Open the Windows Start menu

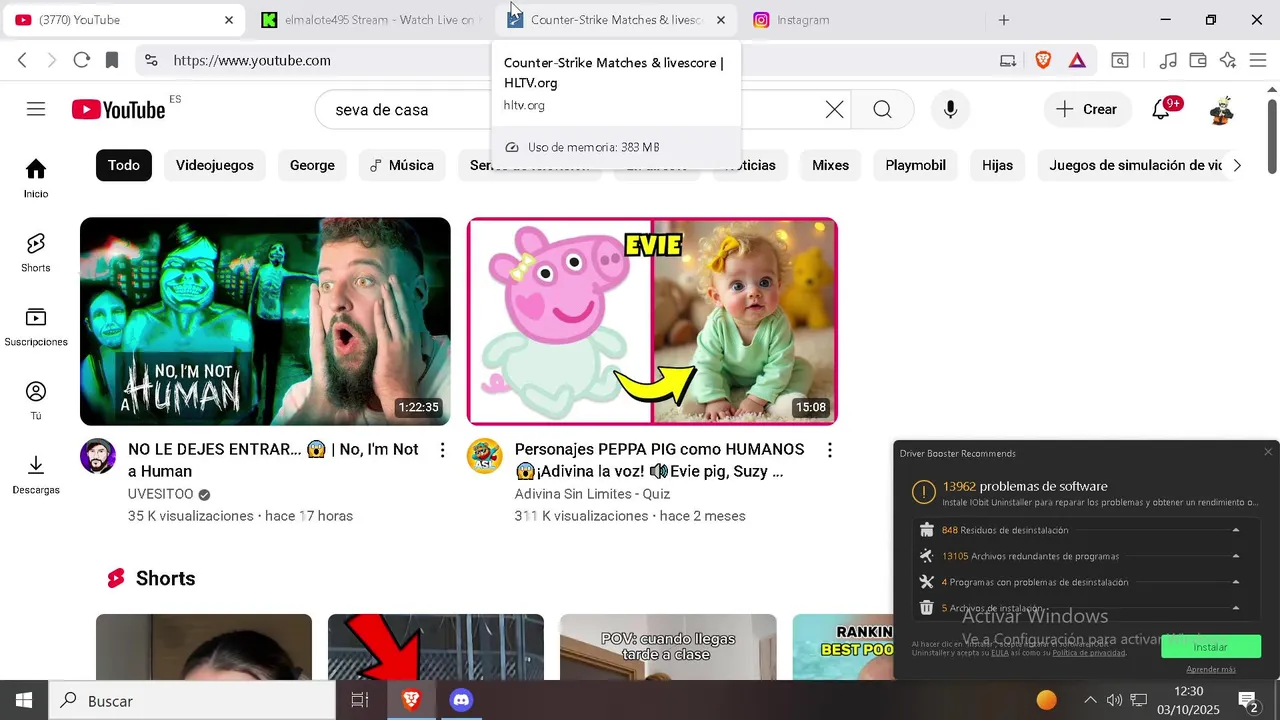(x=24, y=700)
